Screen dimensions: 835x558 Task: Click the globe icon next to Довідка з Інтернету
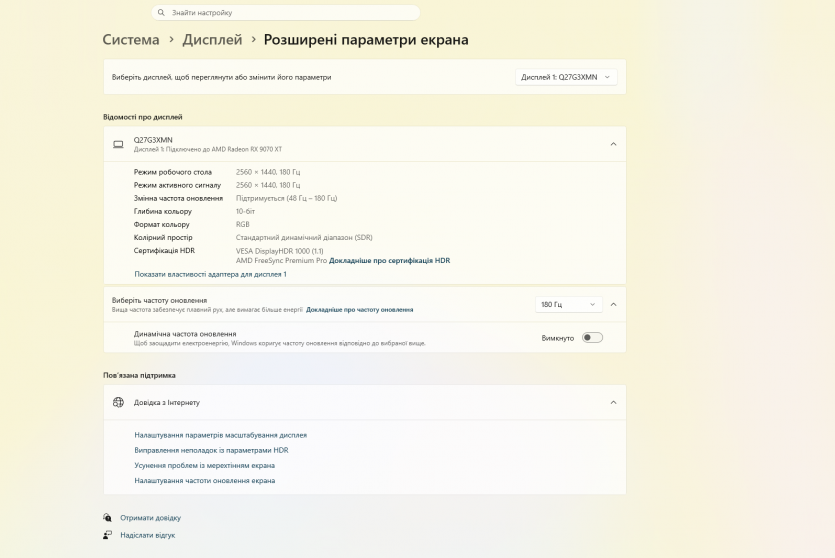click(118, 402)
